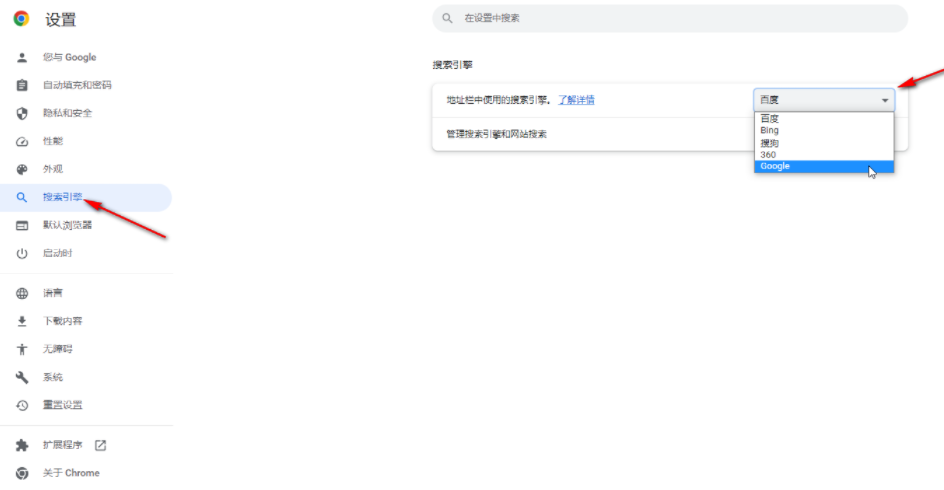Choose 百度 from the search engine list

tap(824, 119)
